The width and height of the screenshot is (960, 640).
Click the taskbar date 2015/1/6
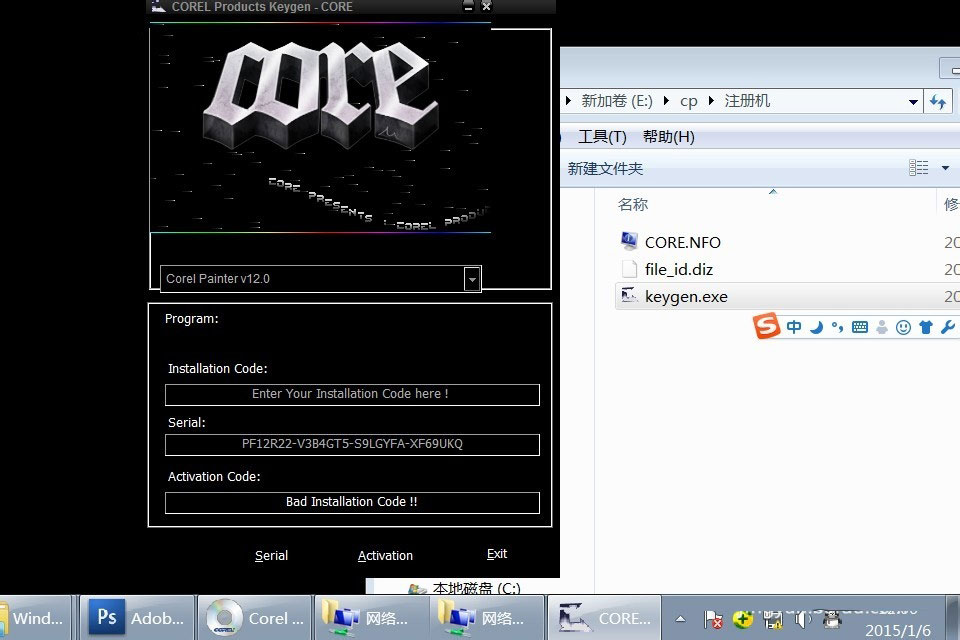(x=898, y=631)
